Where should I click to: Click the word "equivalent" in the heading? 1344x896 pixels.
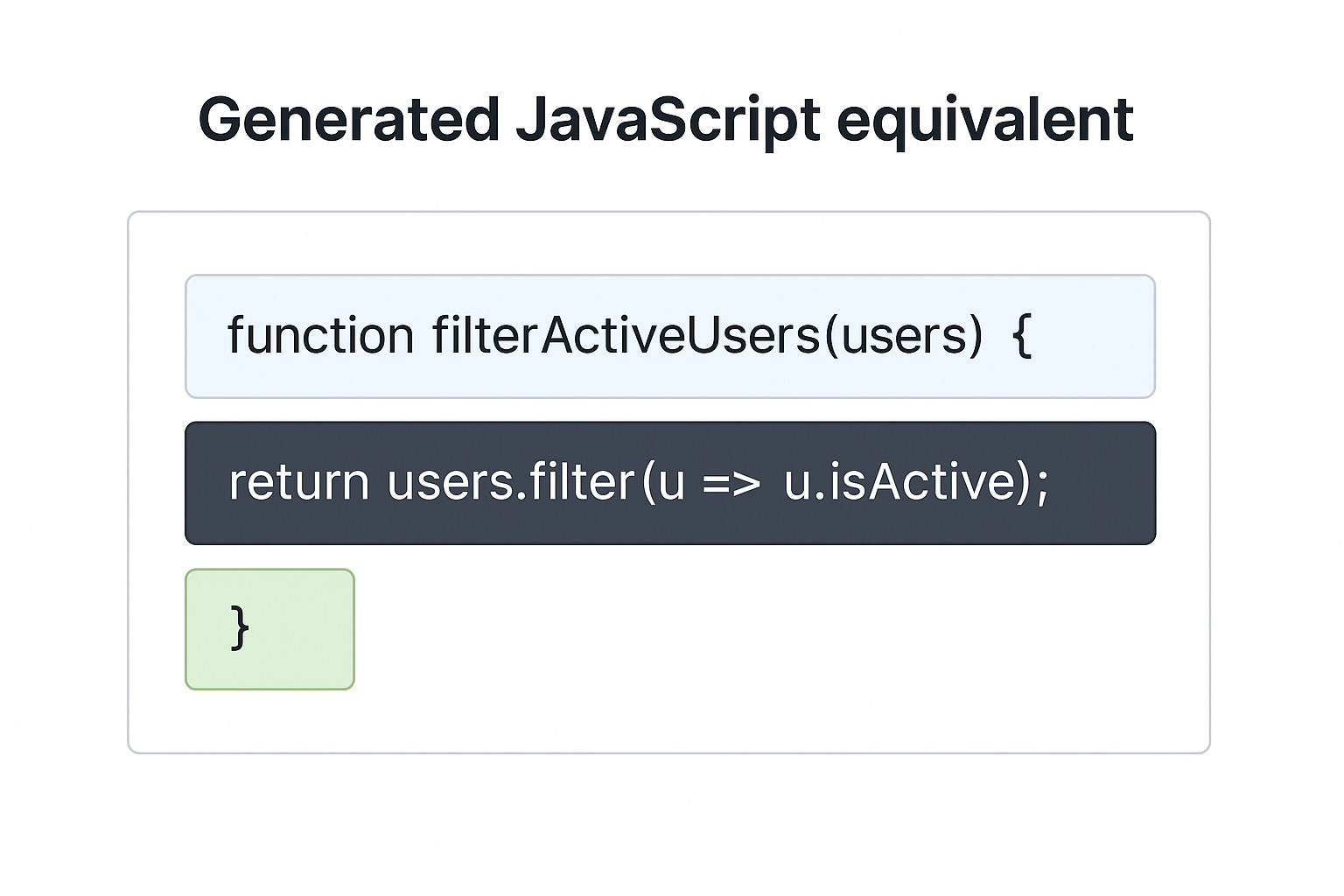coord(985,120)
